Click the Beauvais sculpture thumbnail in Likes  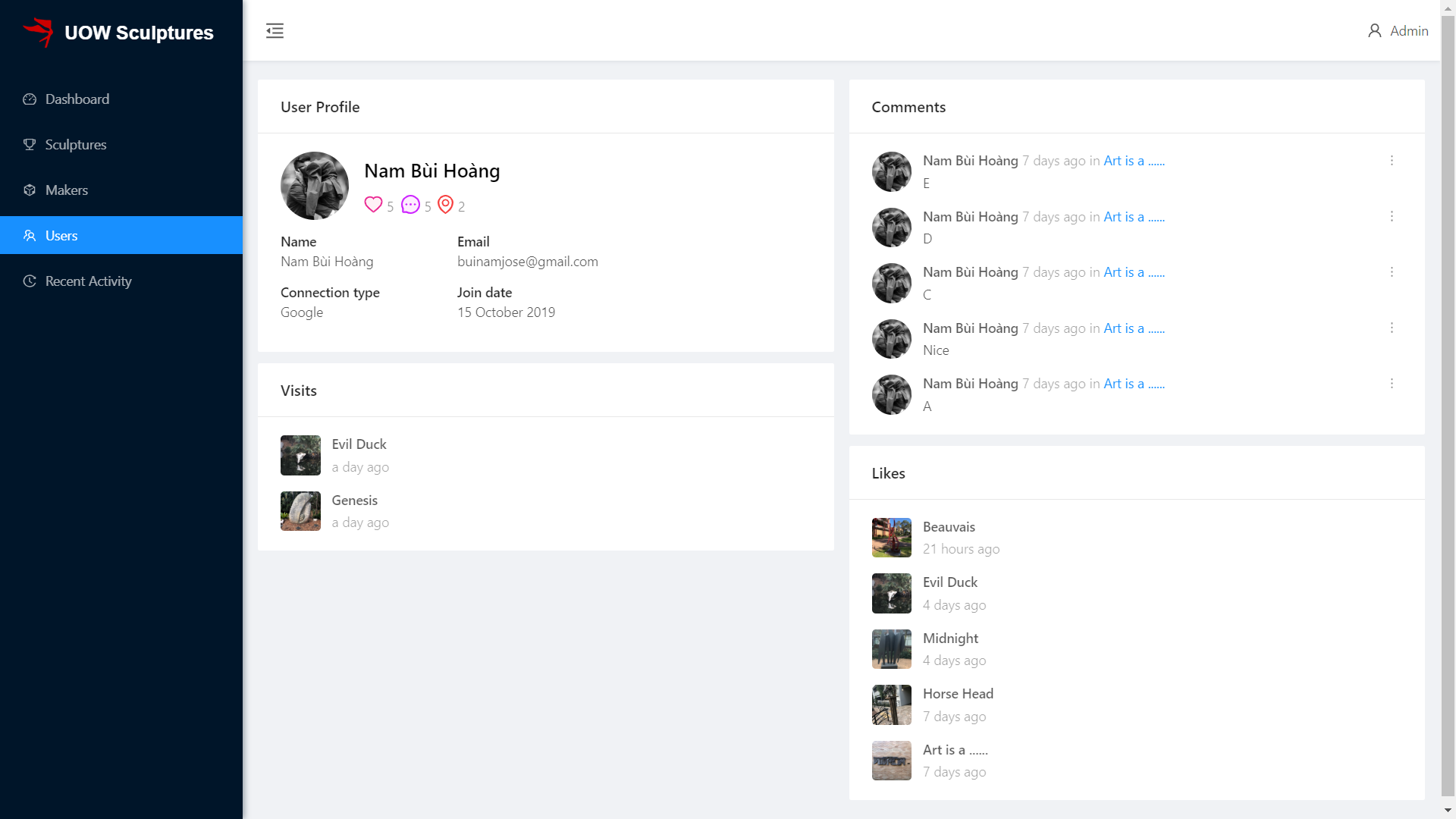pyautogui.click(x=891, y=538)
